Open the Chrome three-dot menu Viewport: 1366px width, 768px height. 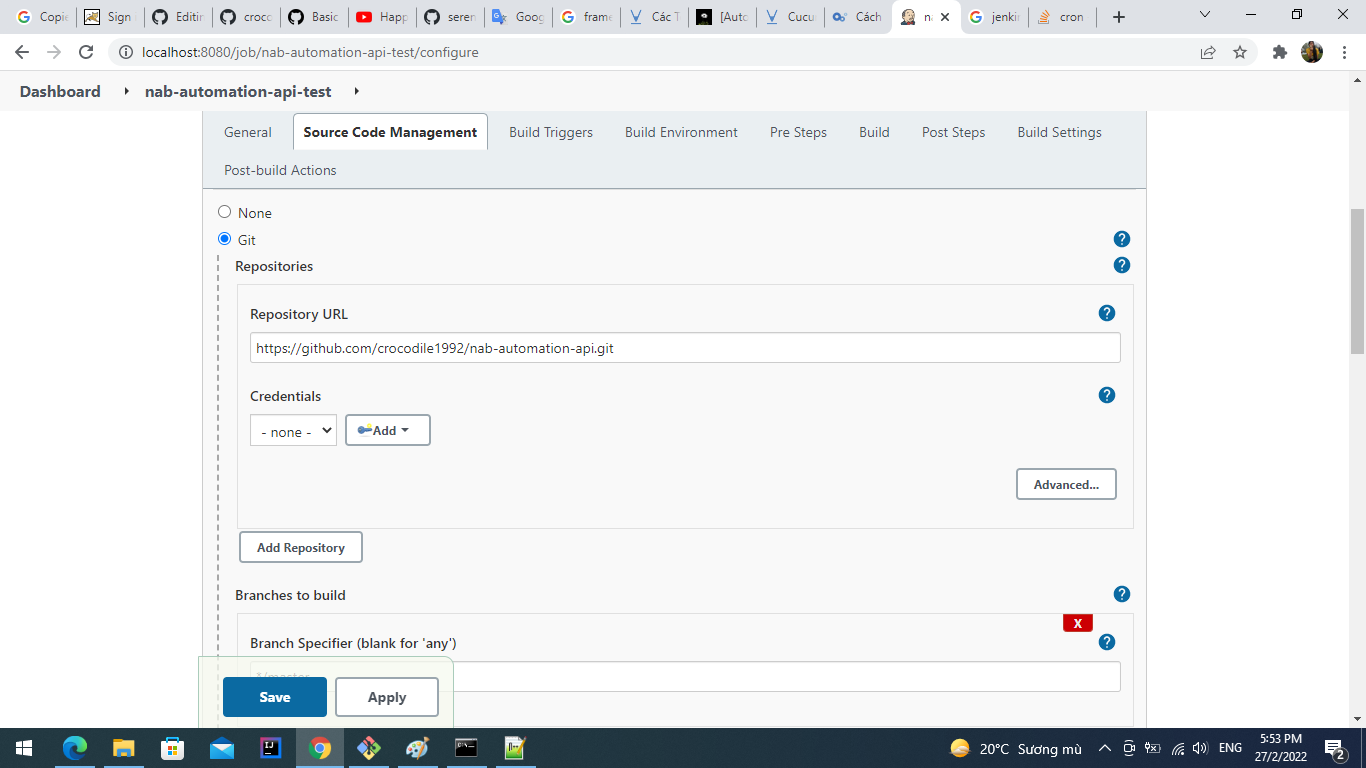(x=1344, y=52)
